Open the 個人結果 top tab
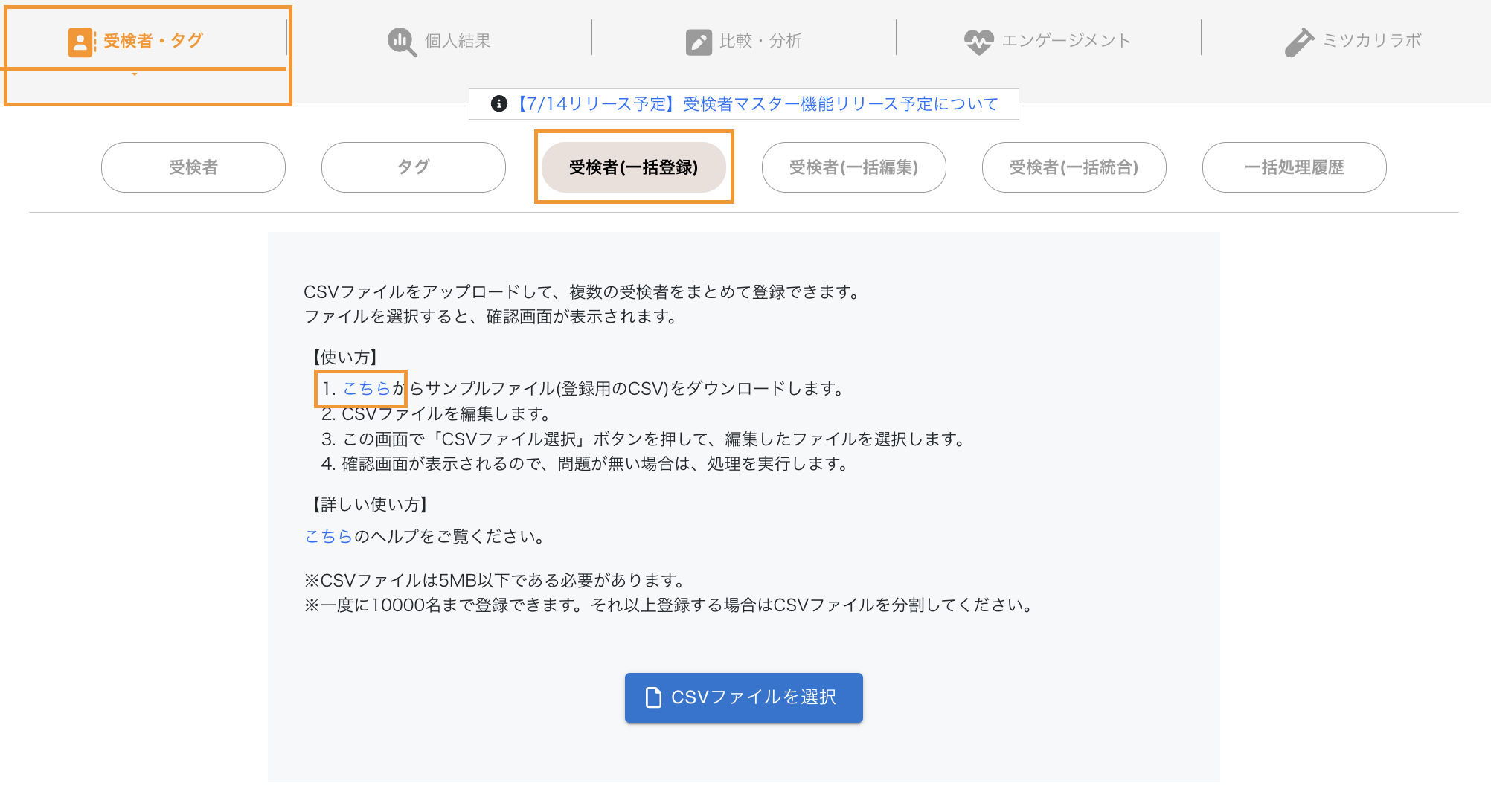Viewport: 1491px width, 812px height. click(x=457, y=42)
